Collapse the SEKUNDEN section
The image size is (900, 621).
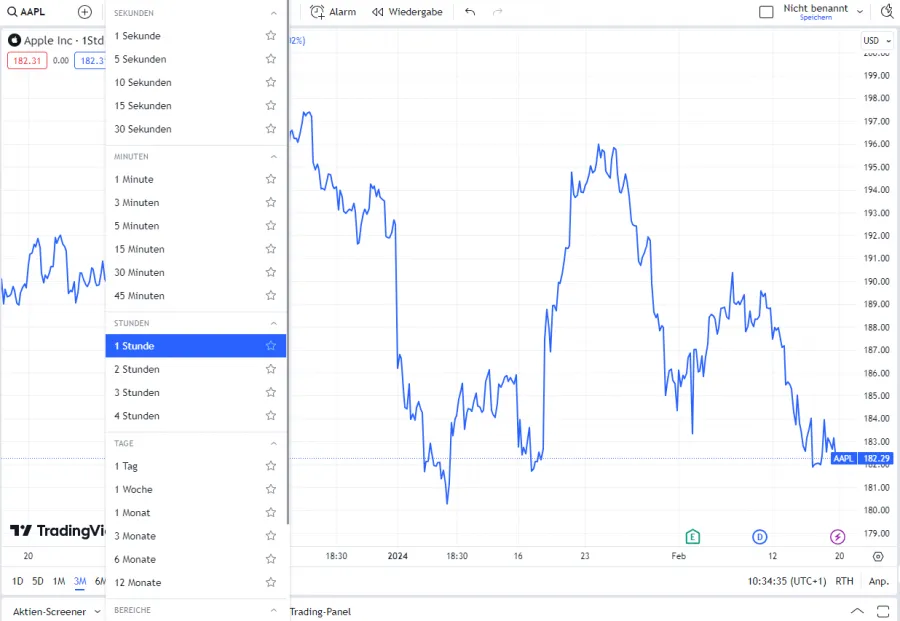(274, 13)
